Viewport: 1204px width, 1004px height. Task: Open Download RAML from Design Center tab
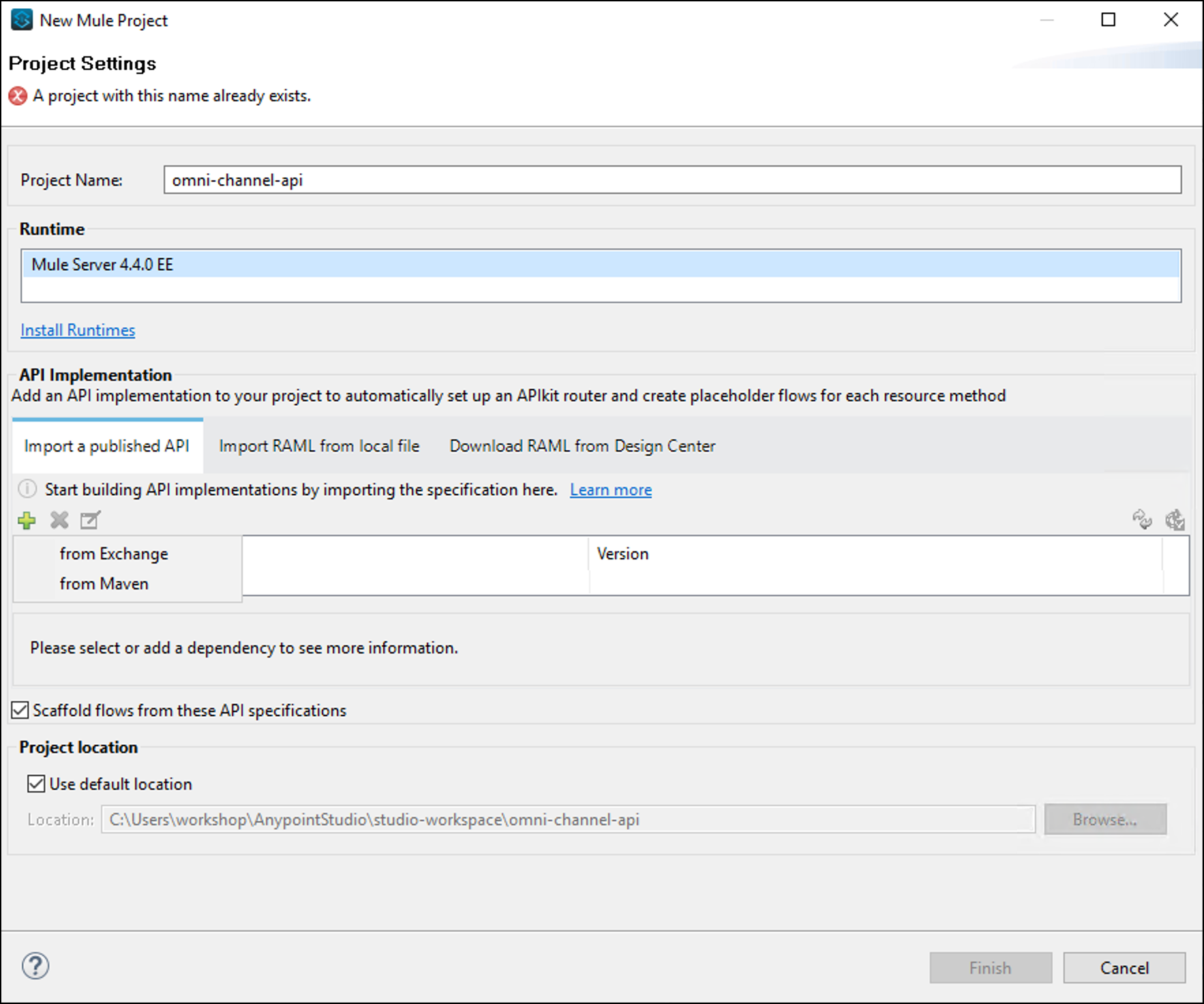(582, 446)
